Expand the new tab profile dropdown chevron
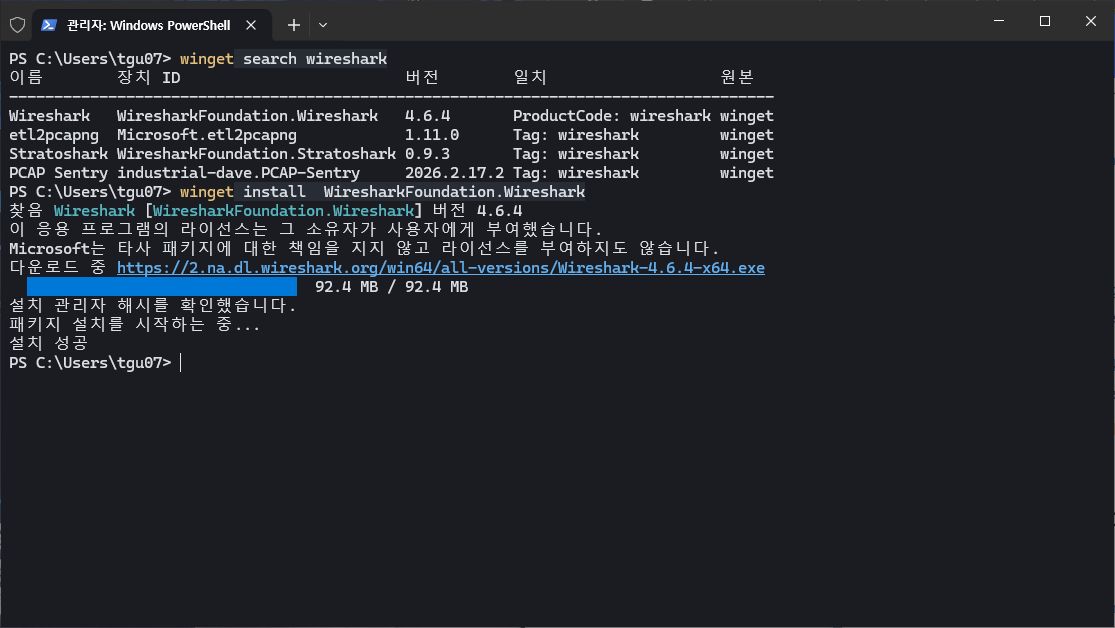Screen dimensions: 1115x628 pos(323,23)
